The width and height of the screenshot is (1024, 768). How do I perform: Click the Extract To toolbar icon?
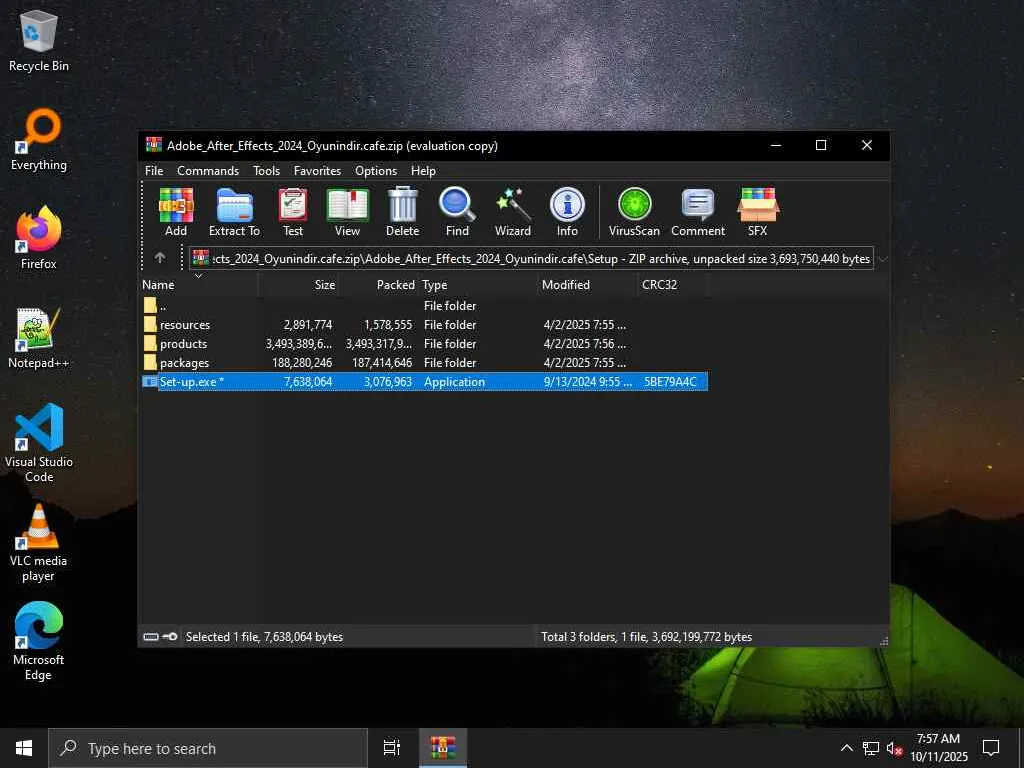[x=234, y=212]
